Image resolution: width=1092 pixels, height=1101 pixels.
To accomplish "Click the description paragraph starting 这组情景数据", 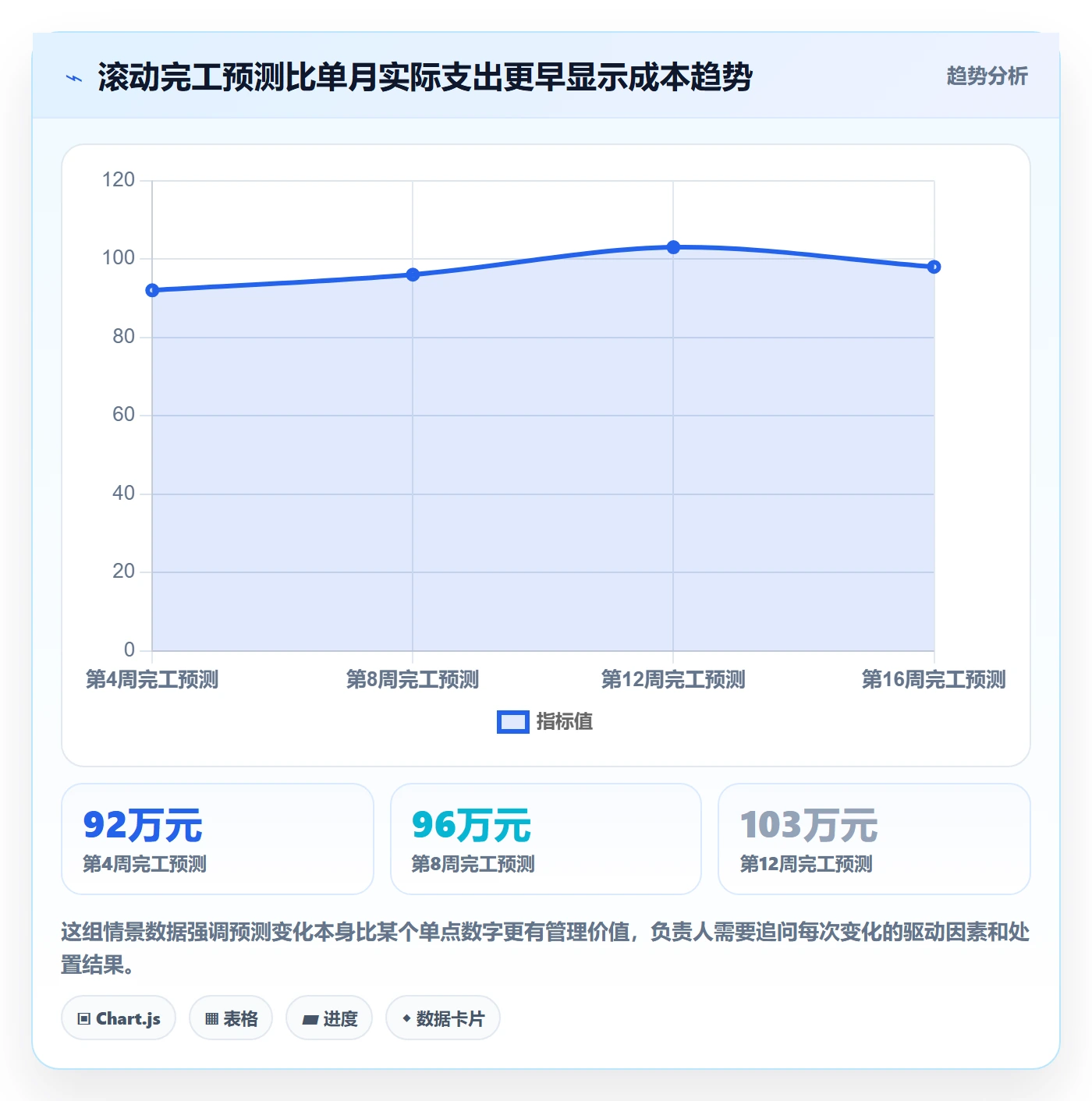I will (545, 948).
